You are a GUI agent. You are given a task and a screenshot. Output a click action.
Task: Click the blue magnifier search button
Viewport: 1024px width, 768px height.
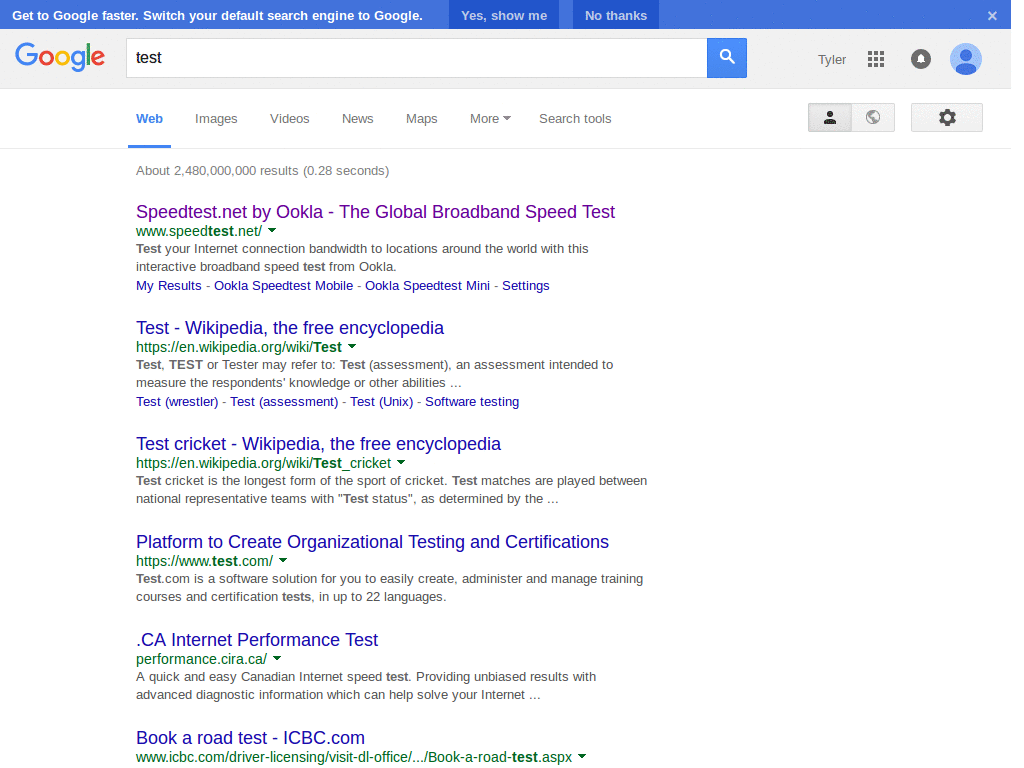point(726,58)
